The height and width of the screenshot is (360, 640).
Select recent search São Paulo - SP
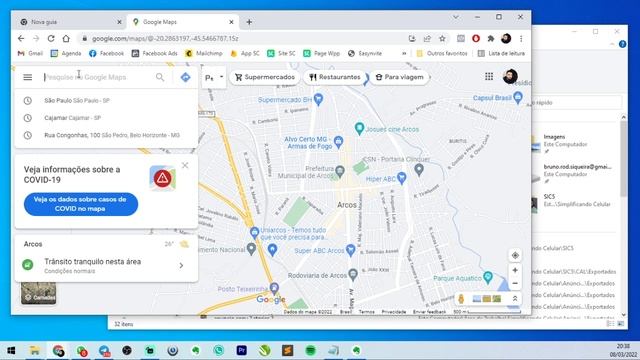pos(106,100)
